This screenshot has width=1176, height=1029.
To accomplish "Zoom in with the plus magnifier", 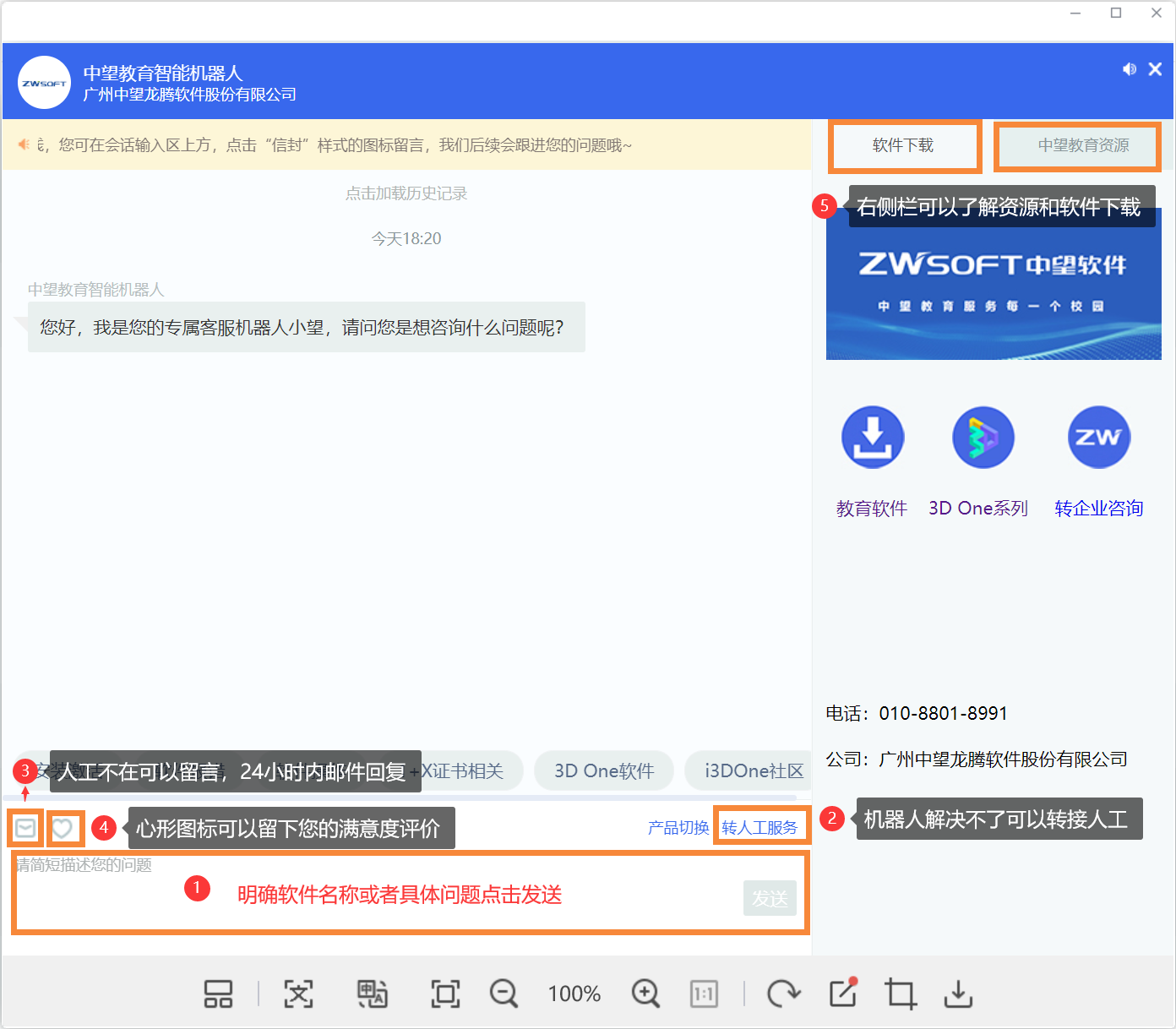I will 645,994.
